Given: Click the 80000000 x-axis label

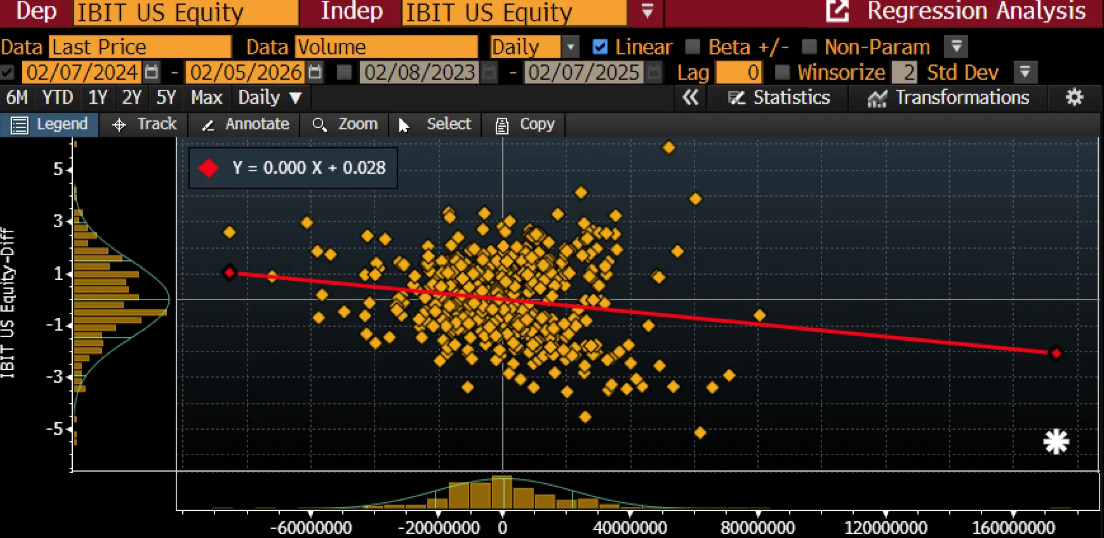Looking at the screenshot, I should [x=758, y=528].
